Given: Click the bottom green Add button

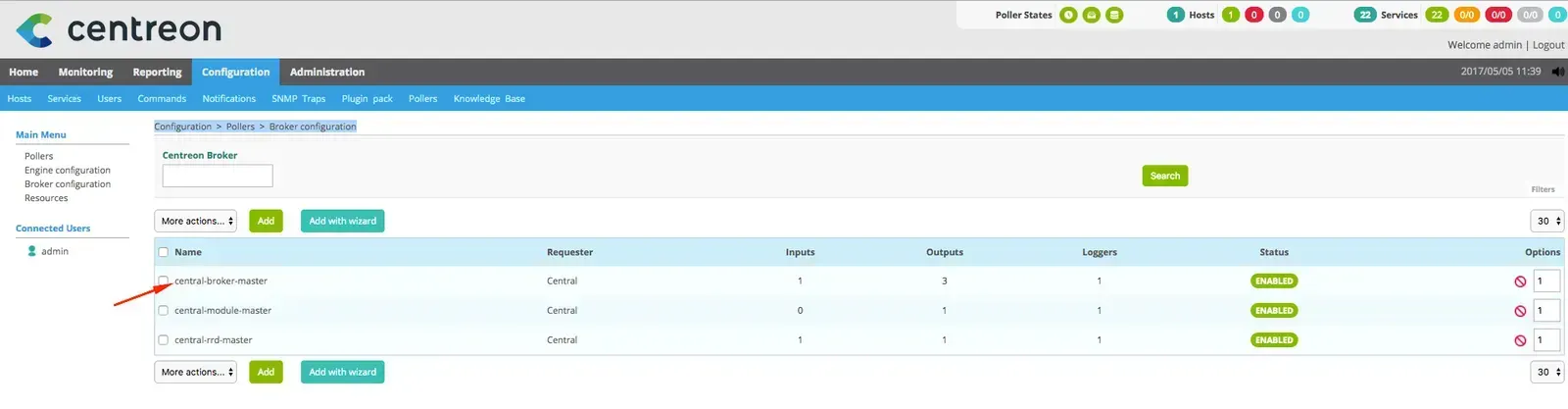Looking at the screenshot, I should pos(266,372).
